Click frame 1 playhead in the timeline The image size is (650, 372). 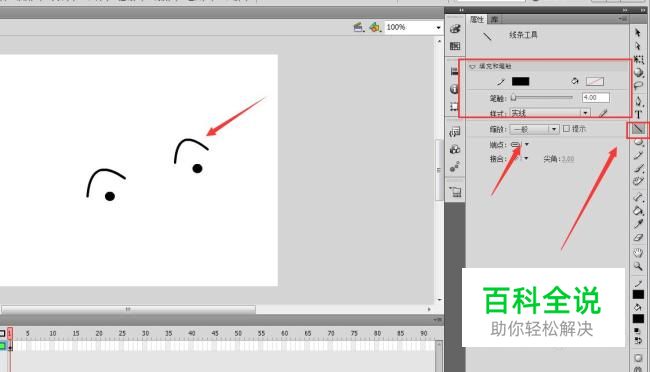tap(10, 333)
